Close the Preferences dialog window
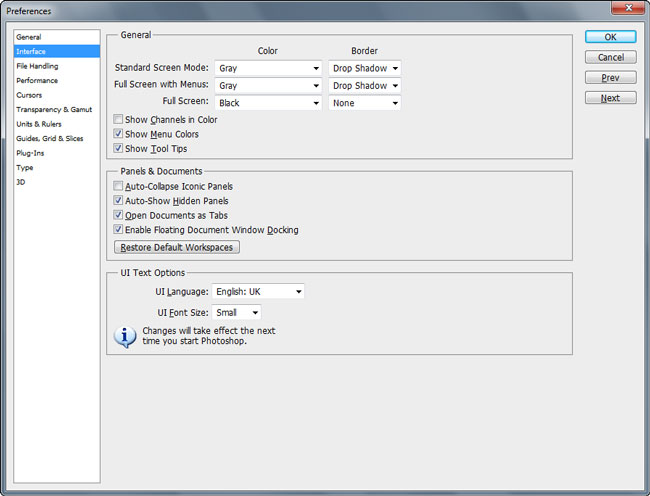The image size is (650, 496). click(629, 10)
